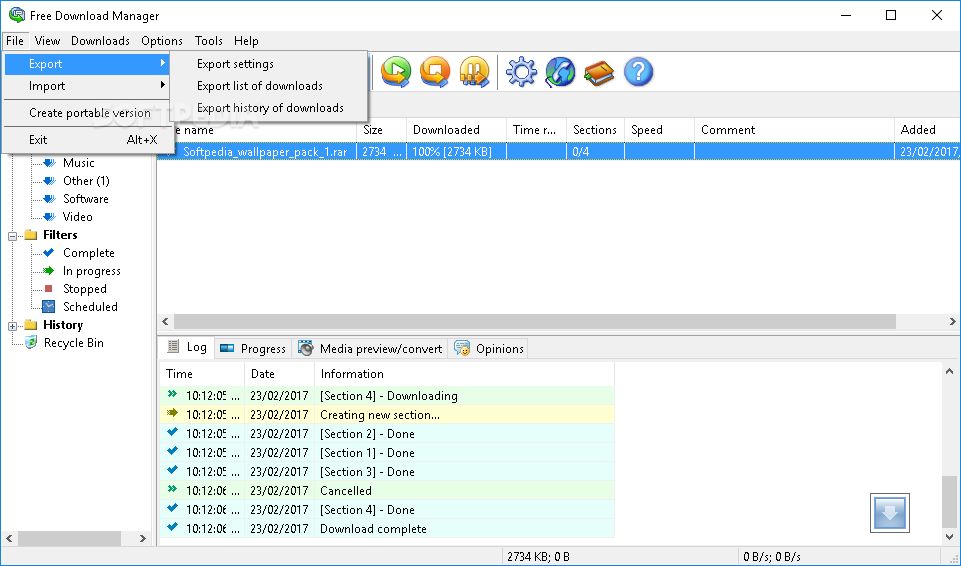961x566 pixels.
Task: Choose Export history of downloads
Action: tap(269, 108)
